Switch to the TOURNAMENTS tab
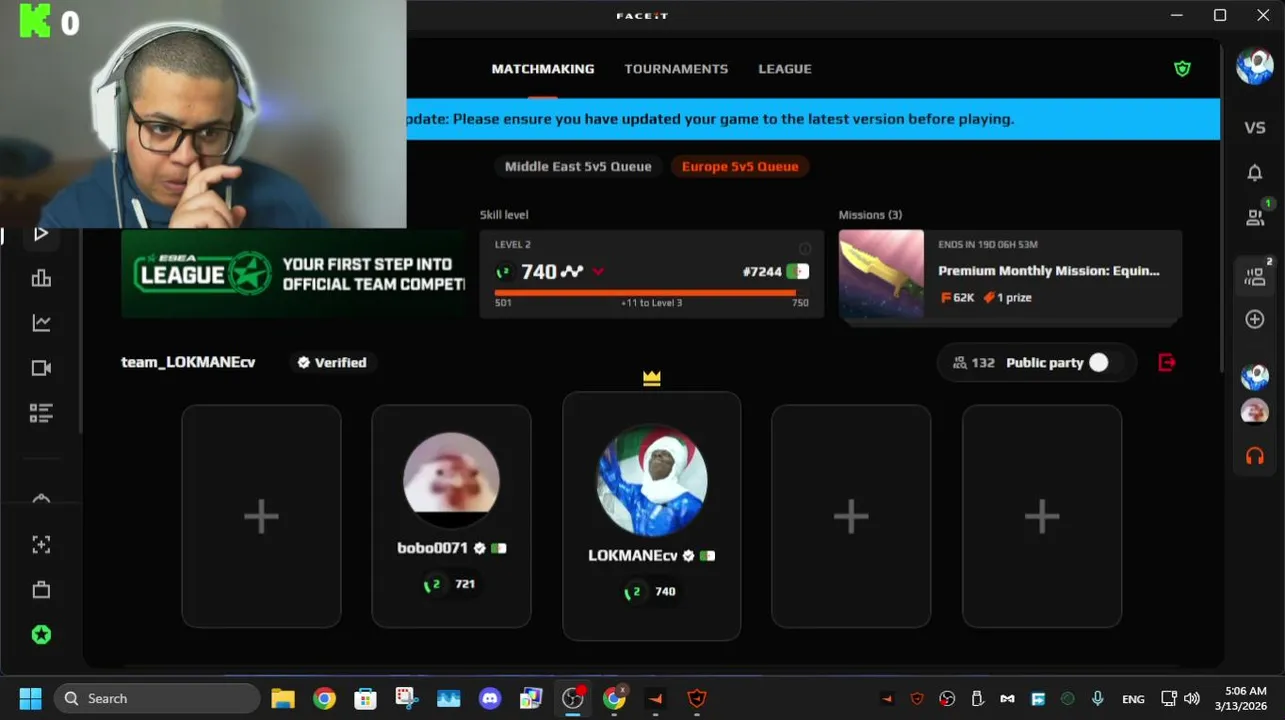 [x=676, y=69]
